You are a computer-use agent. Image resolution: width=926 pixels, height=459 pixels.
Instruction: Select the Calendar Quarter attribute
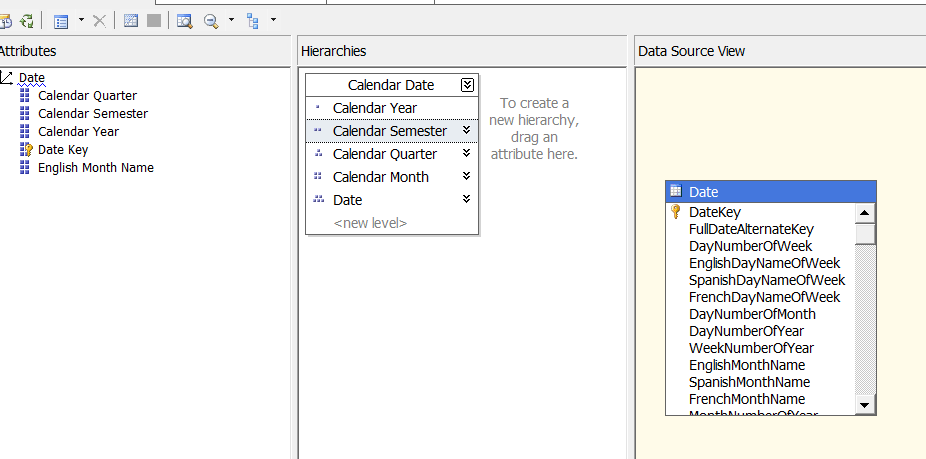tap(87, 96)
